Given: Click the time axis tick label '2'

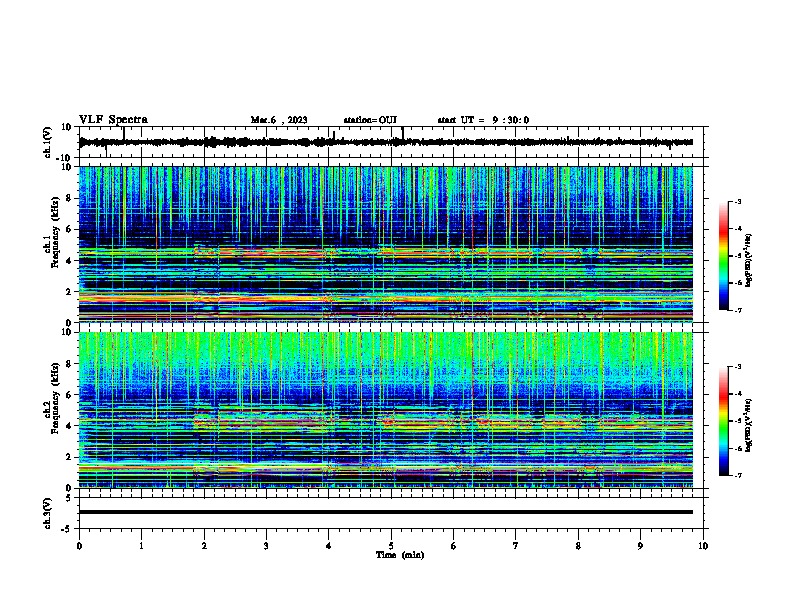Looking at the screenshot, I should (x=204, y=546).
